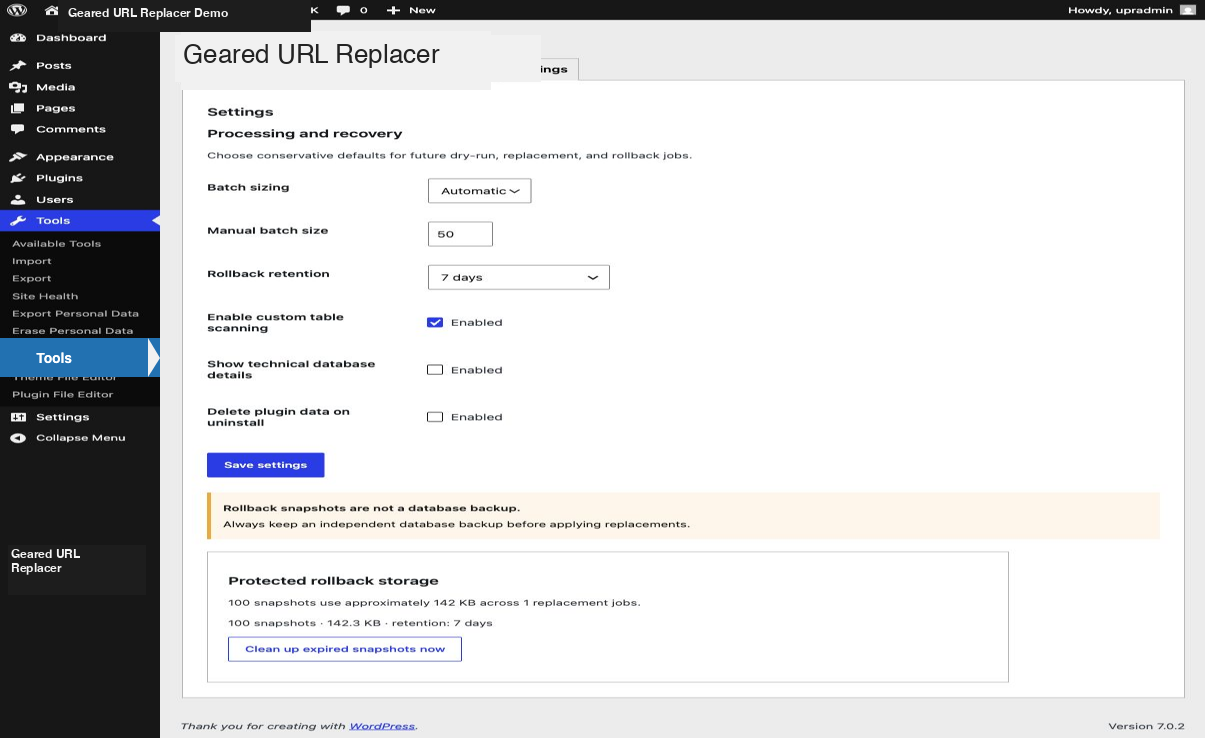
Task: Click the Geared URL Replacer Demo site name
Action: coord(148,13)
